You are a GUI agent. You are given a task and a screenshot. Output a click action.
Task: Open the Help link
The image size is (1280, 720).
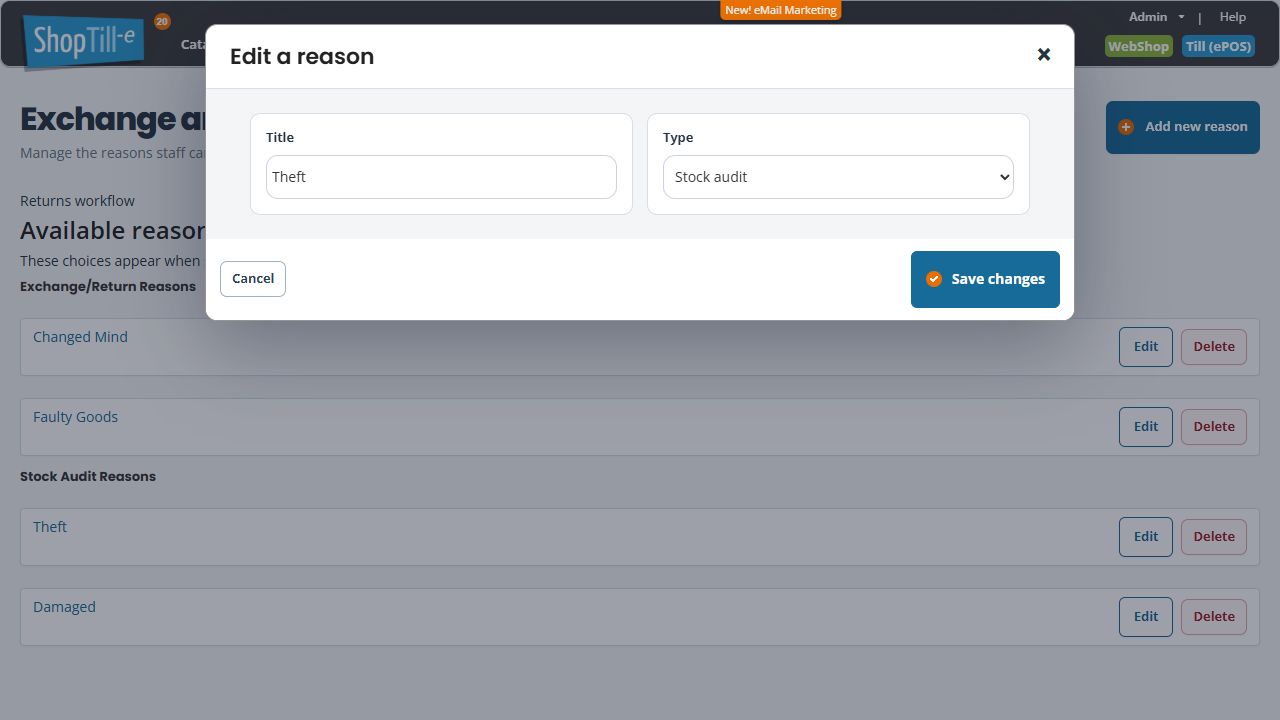(x=1232, y=17)
